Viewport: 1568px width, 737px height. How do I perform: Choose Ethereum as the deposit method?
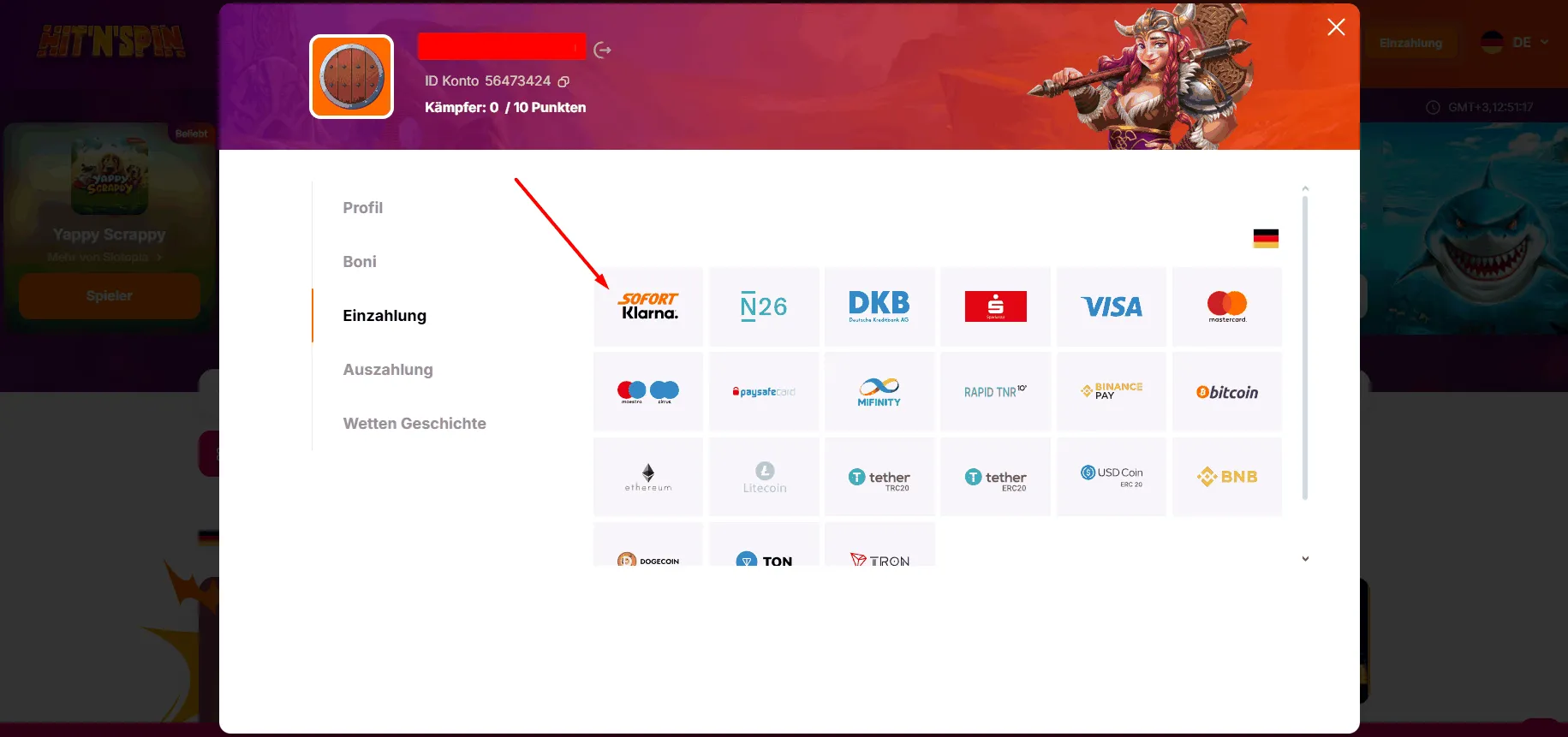[x=648, y=477]
